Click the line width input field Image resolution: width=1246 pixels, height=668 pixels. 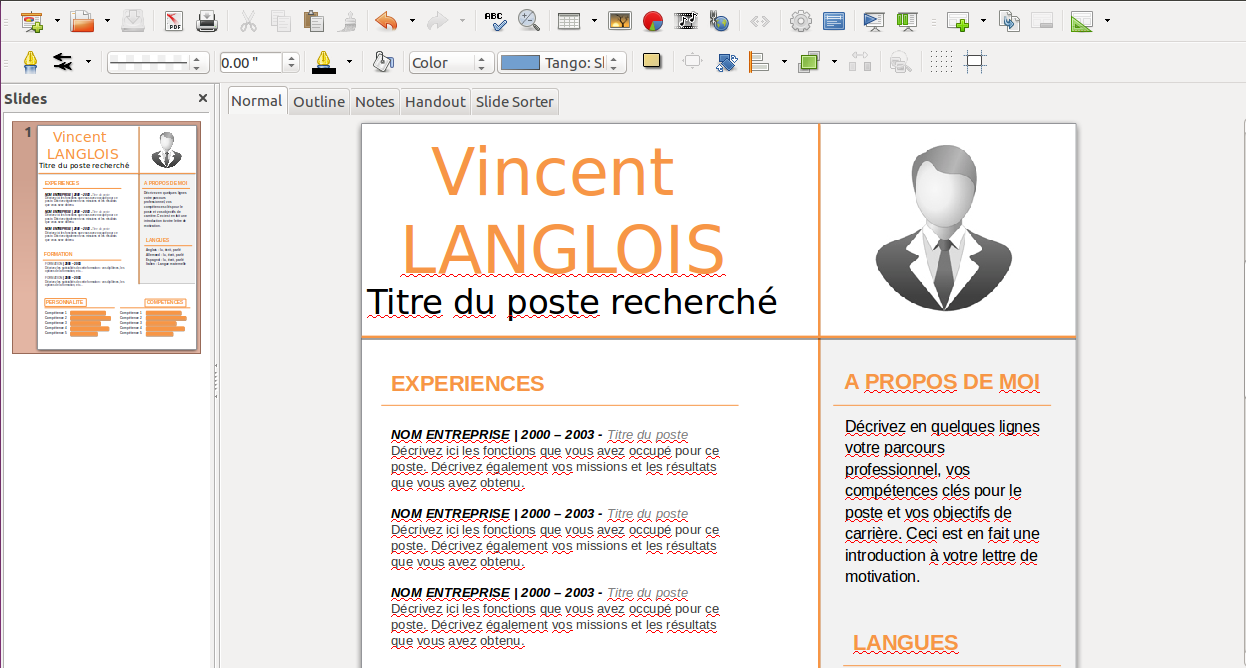point(251,62)
